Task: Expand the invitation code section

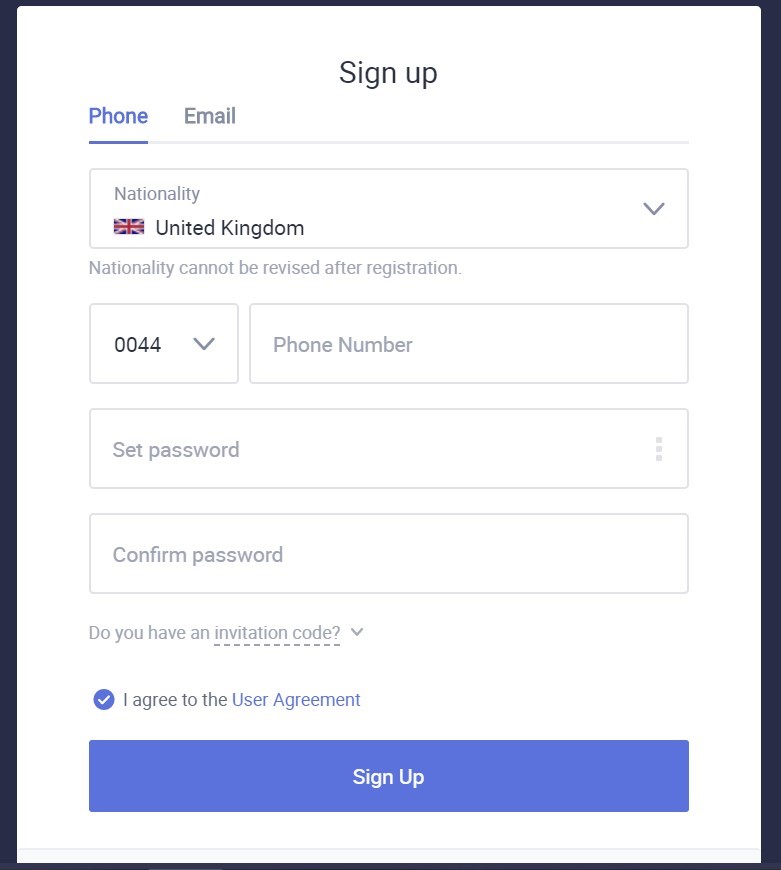Action: [226, 633]
